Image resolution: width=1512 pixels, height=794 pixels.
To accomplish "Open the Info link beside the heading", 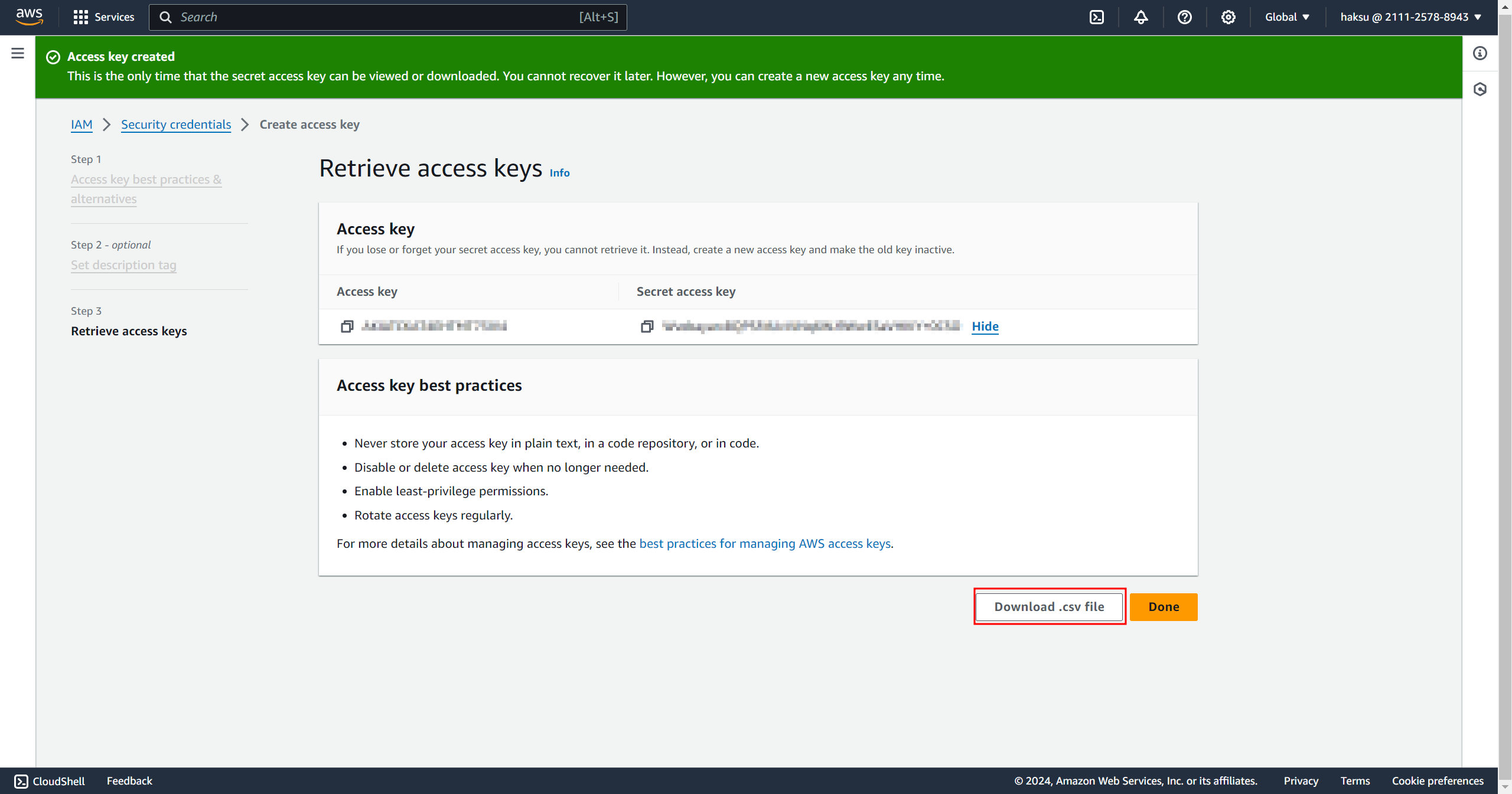I will click(559, 173).
